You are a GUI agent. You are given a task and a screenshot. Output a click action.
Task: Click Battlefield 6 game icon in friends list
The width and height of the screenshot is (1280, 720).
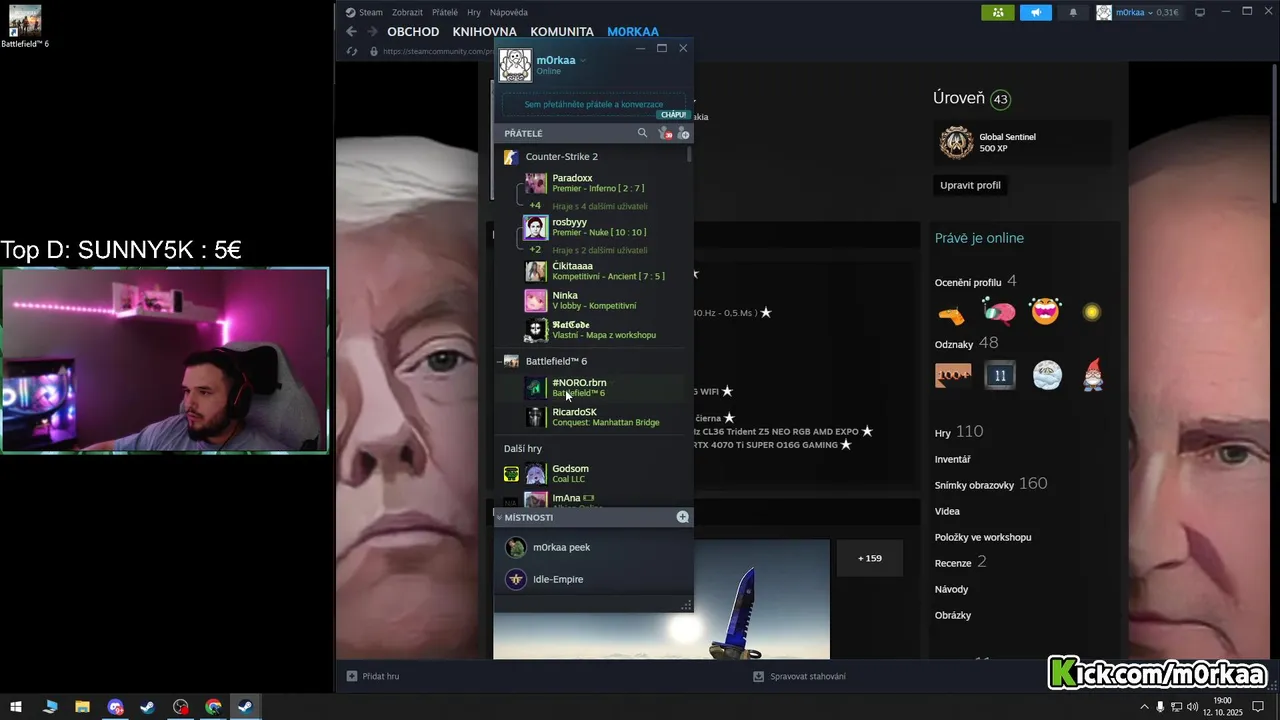tap(511, 361)
